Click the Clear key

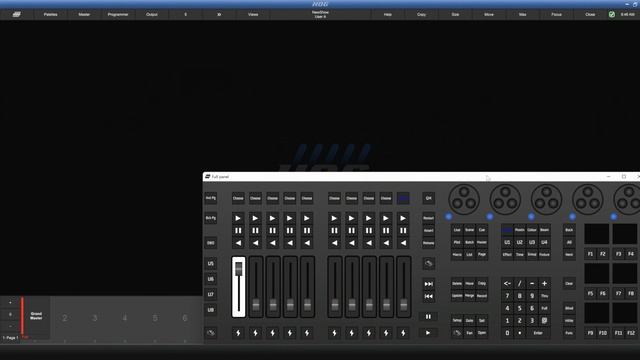pos(569,284)
